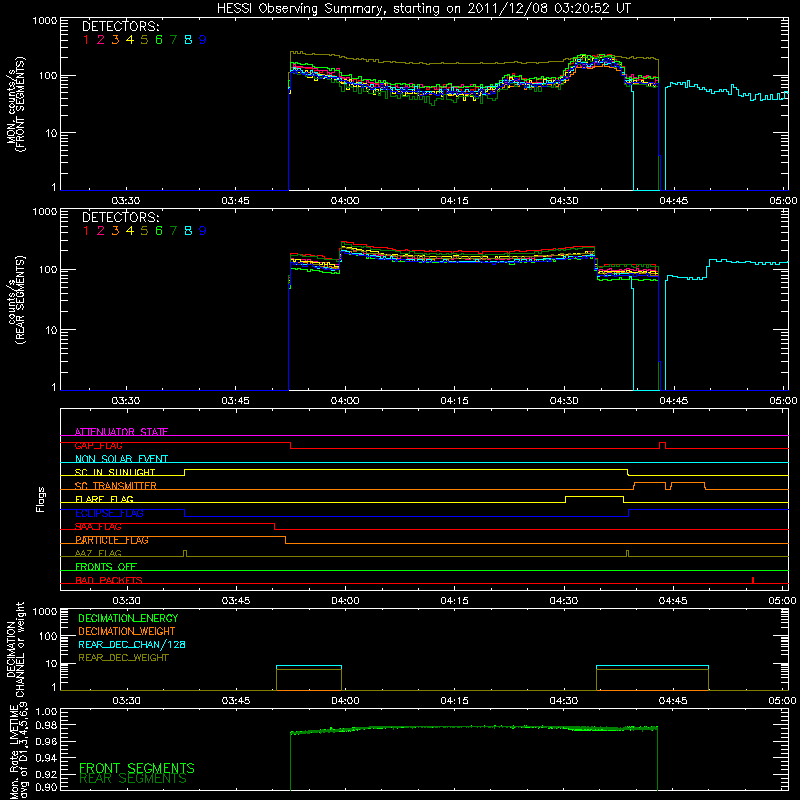This screenshot has height=800, width=800.
Task: Click the vertical Flags axis label
Action: click(x=40, y=499)
